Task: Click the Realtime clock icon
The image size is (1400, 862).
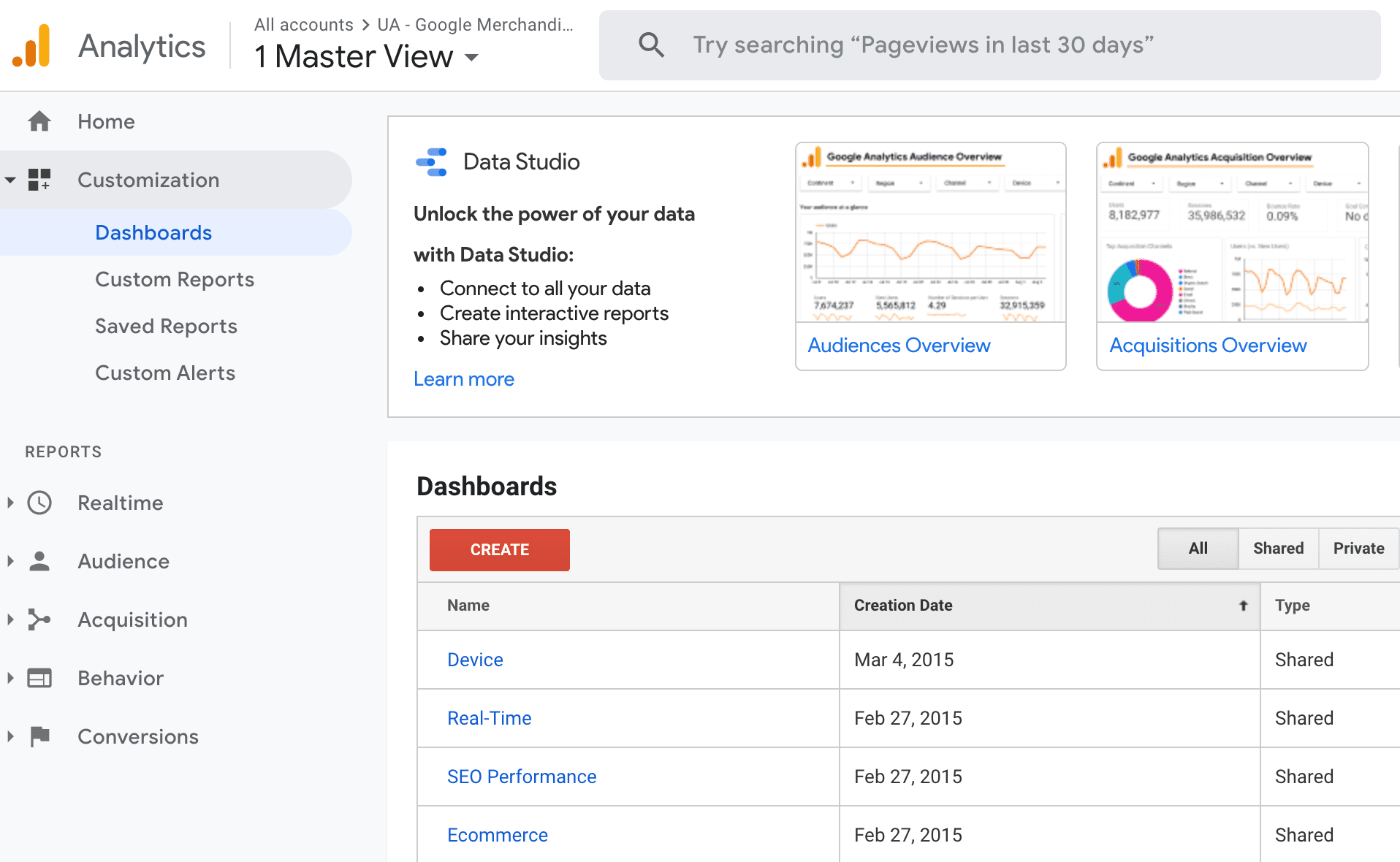Action: coord(39,503)
